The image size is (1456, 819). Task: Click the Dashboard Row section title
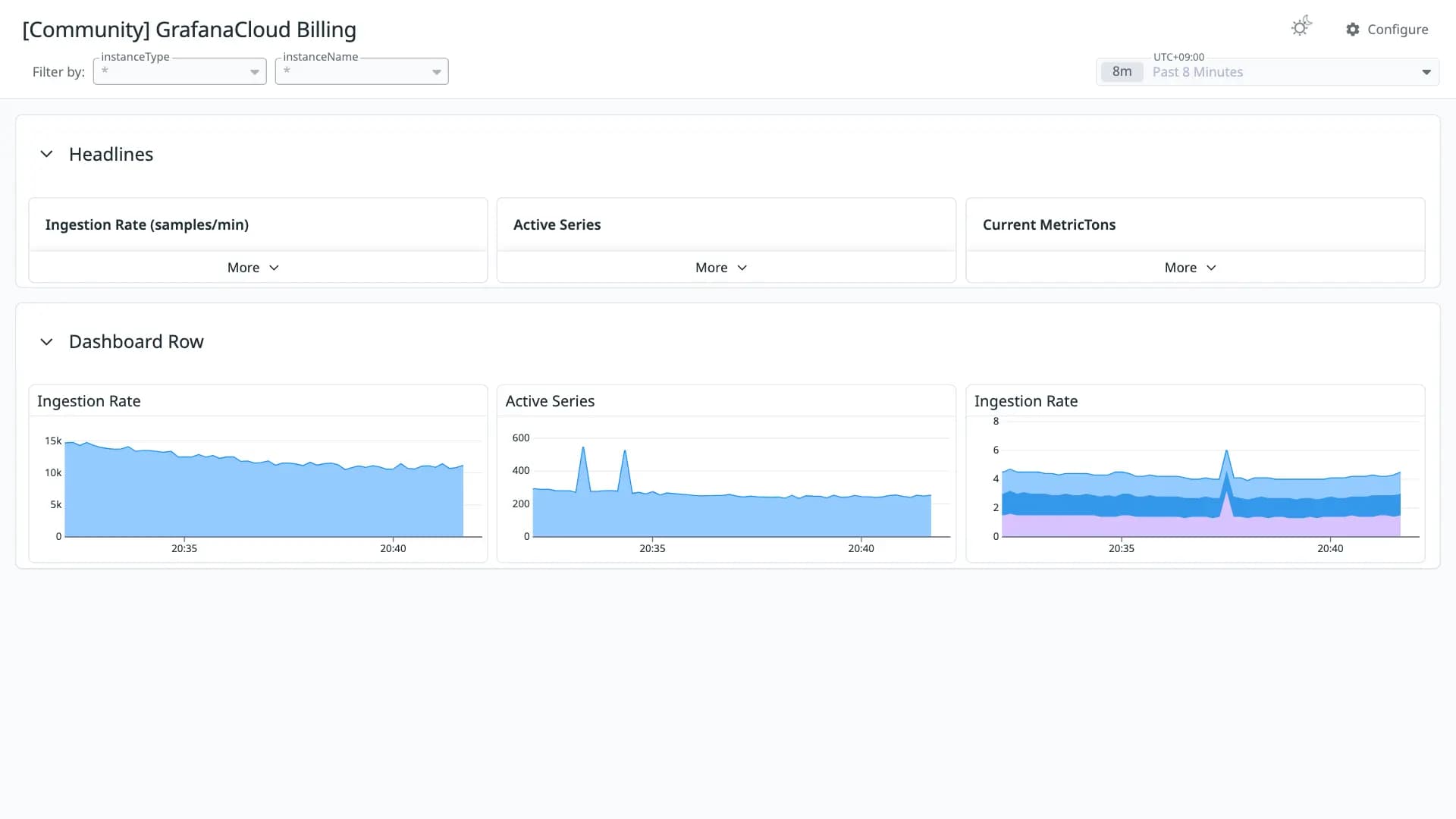point(136,342)
